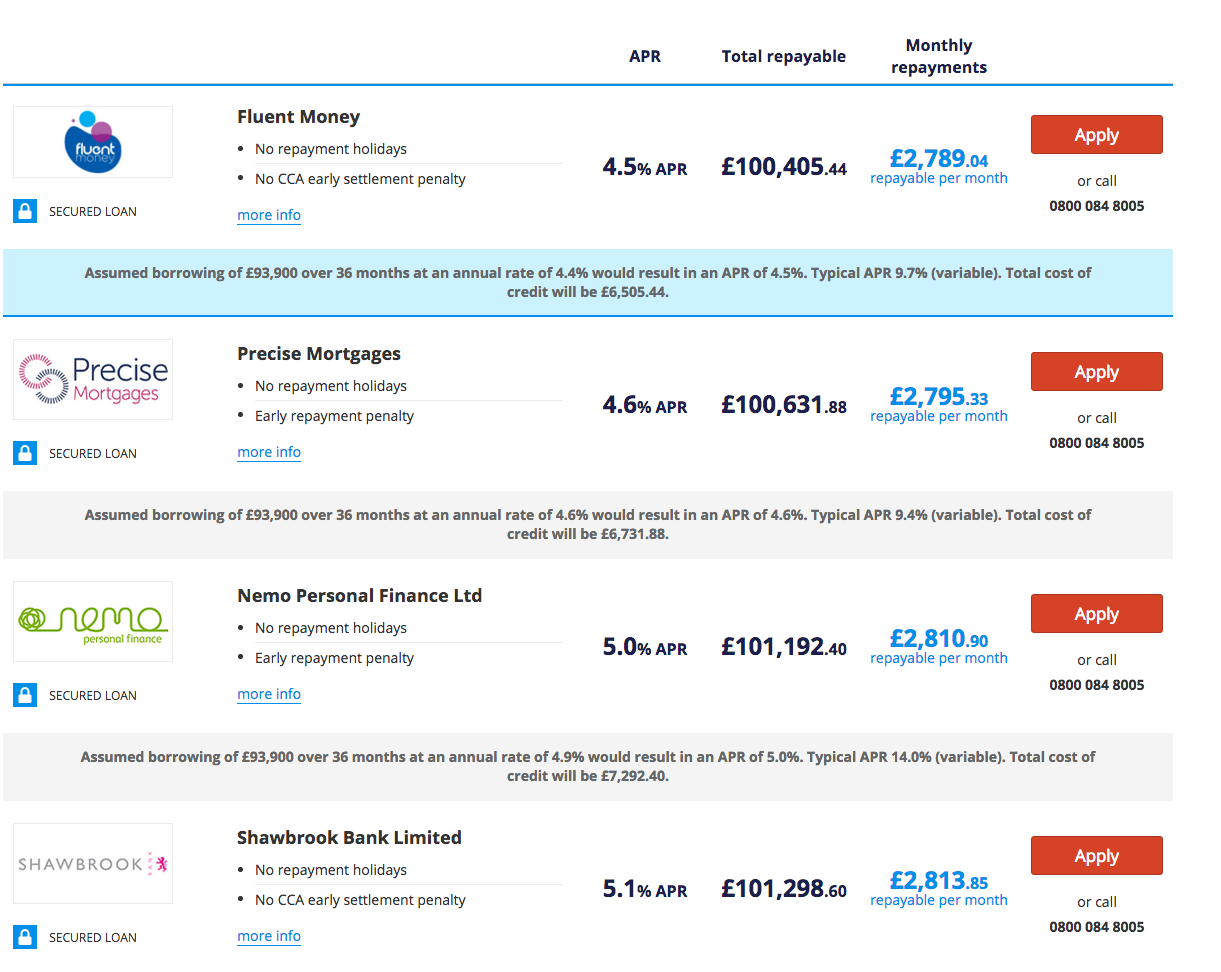Click the lock icon under Fluent Money
This screenshot has width=1221, height=972.
[x=25, y=211]
